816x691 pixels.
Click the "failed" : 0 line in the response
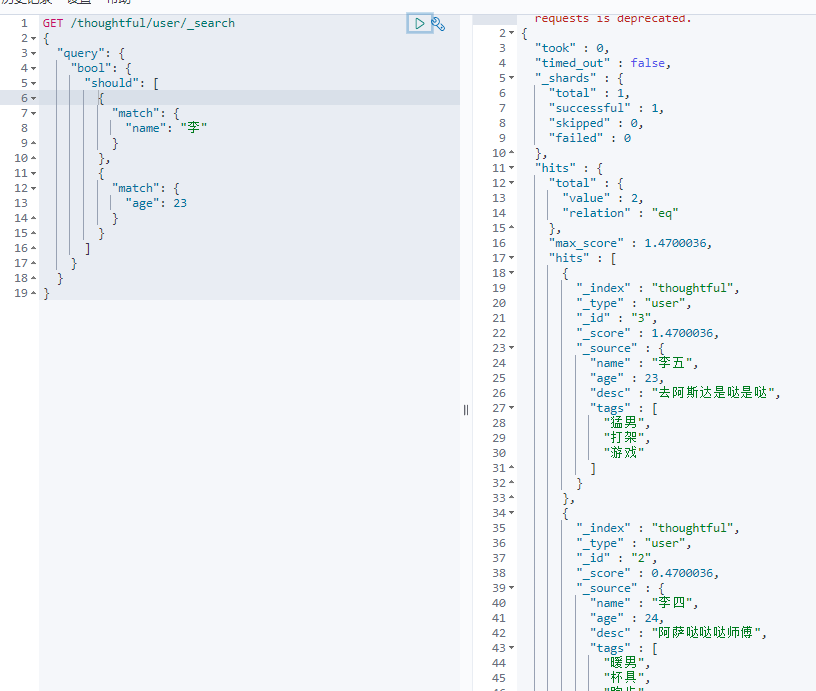pos(590,138)
